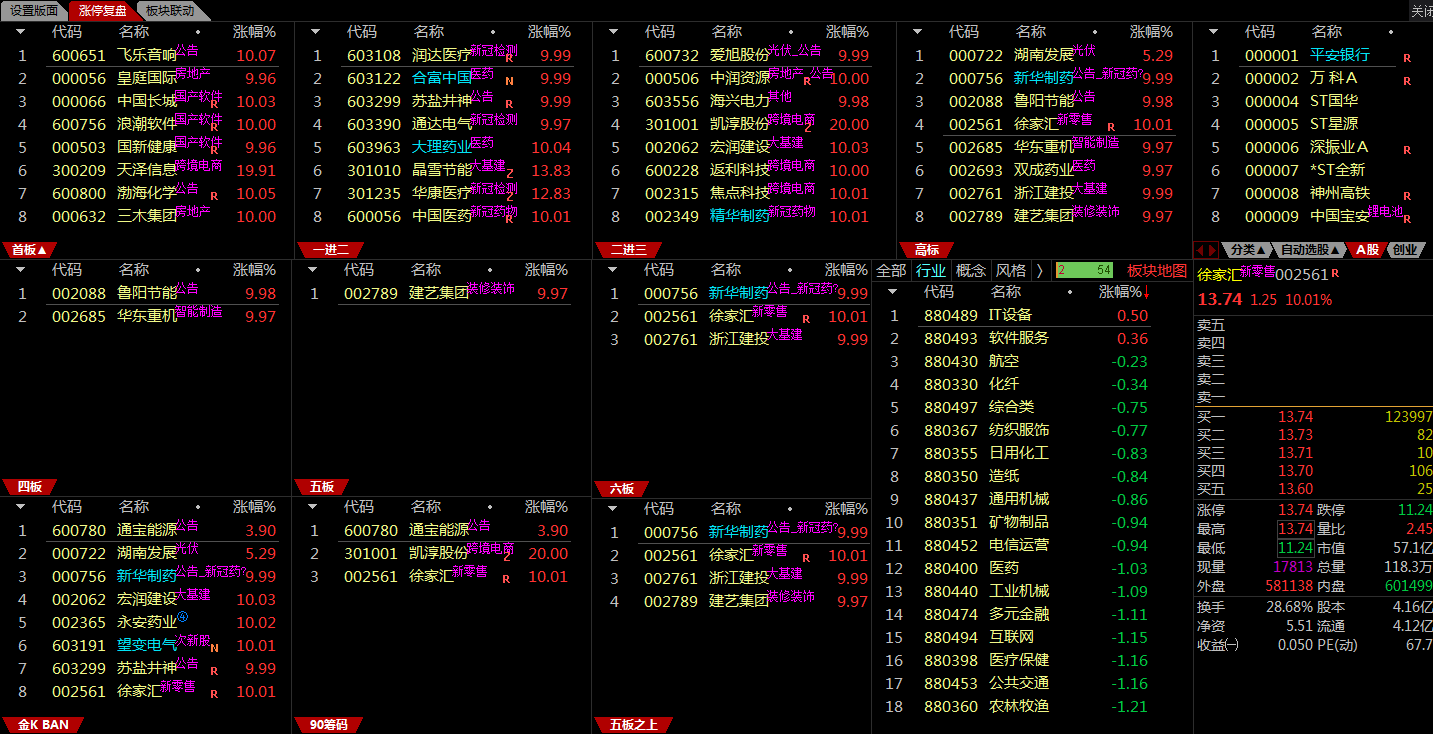Click the N marker beside 望变电气
The width and height of the screenshot is (1433, 734).
coord(214,648)
